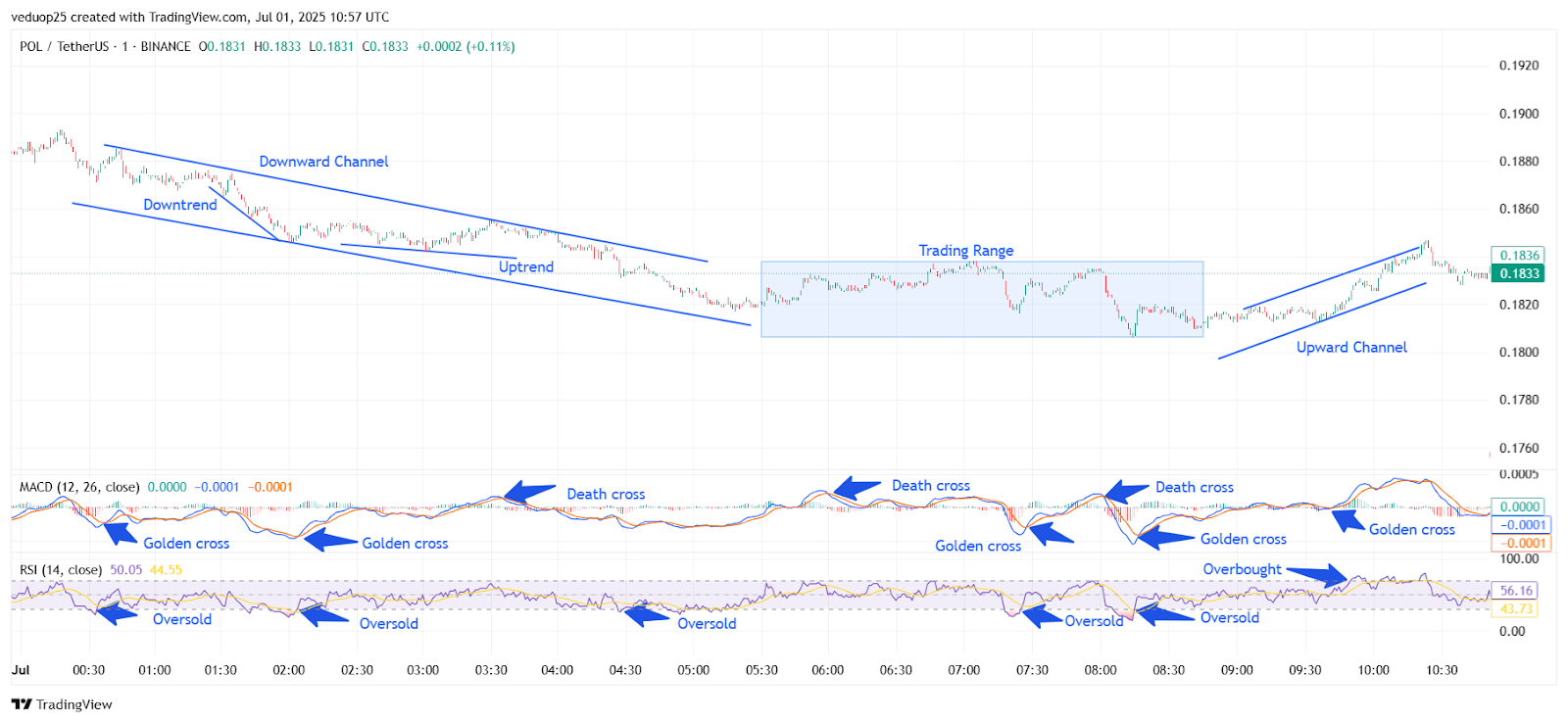Image resolution: width=1568 pixels, height=723 pixels.
Task: Click the 0.00 RSI scale label
Action: point(1512,631)
